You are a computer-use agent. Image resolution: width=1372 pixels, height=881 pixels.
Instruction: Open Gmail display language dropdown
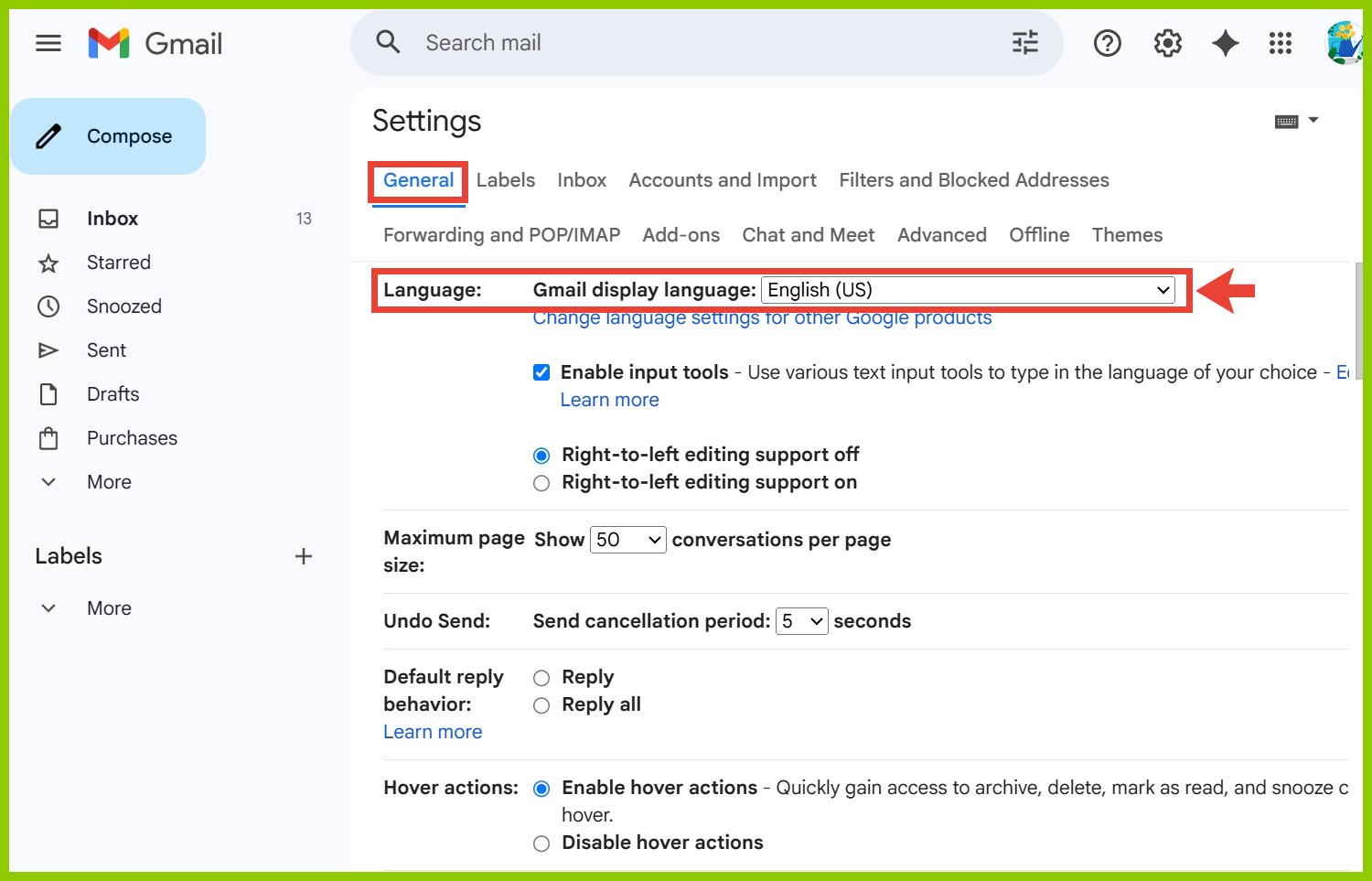969,290
